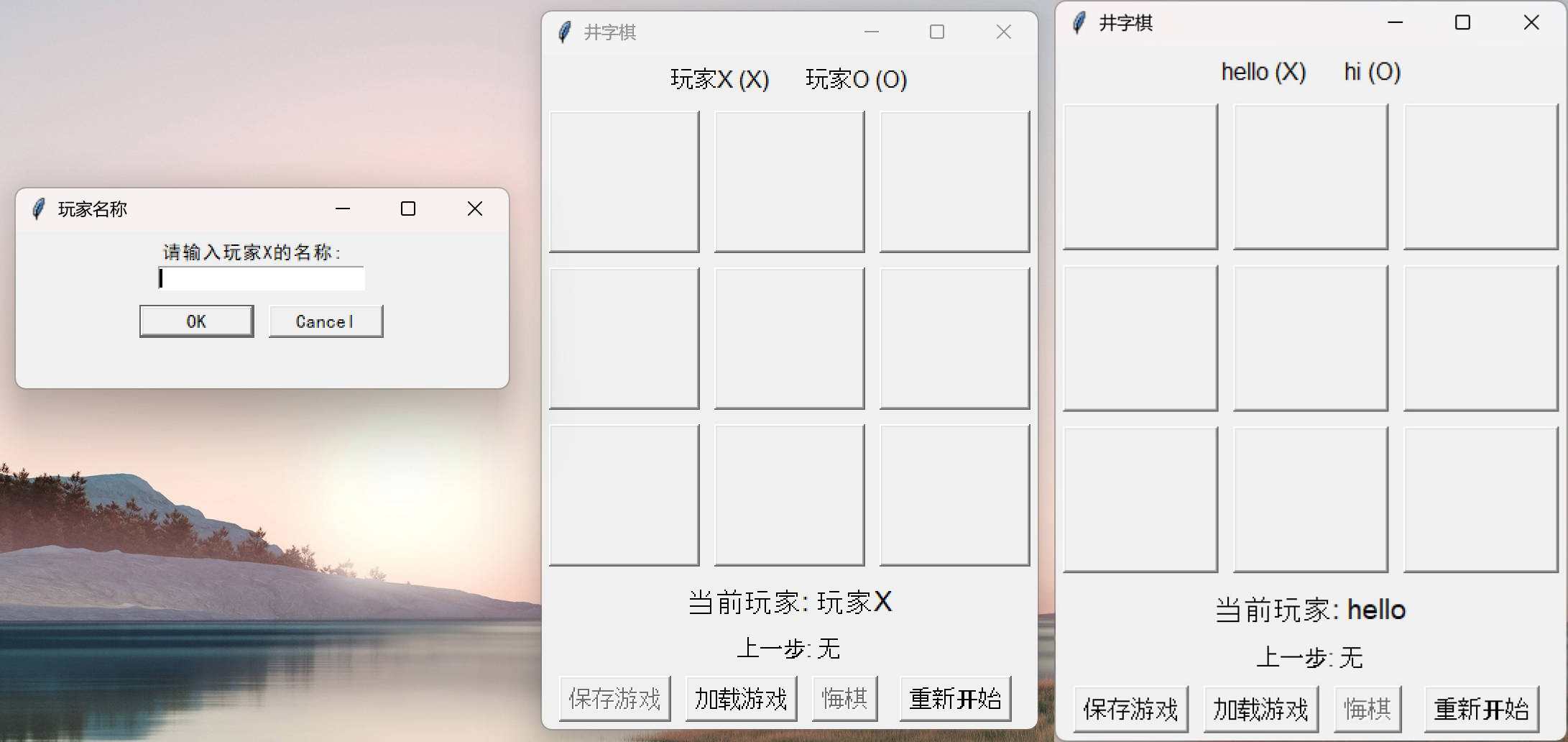Mark top-left cell in 玩家X board
The image size is (1568, 742).
click(x=624, y=182)
